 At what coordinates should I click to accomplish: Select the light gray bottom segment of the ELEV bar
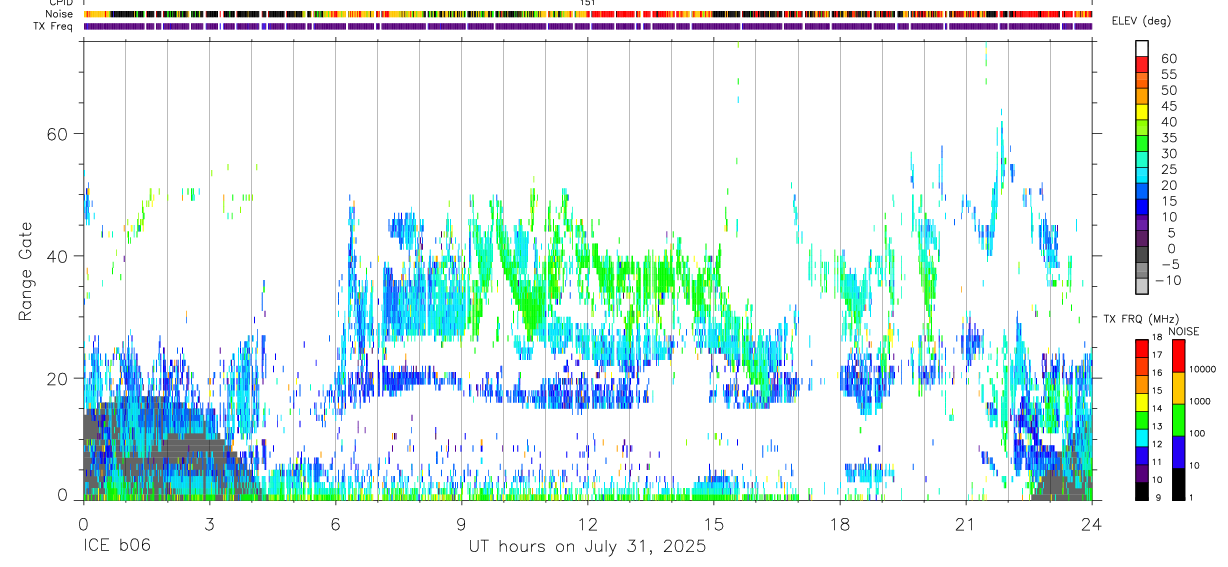click(1141, 286)
